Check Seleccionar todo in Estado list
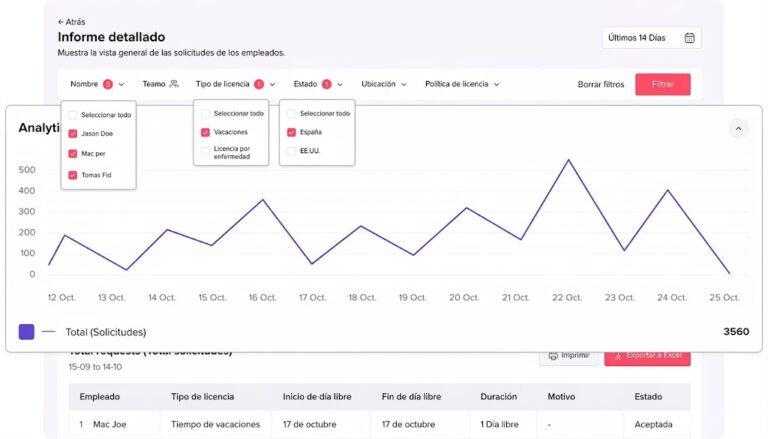The width and height of the screenshot is (768, 439). pyautogui.click(x=291, y=114)
